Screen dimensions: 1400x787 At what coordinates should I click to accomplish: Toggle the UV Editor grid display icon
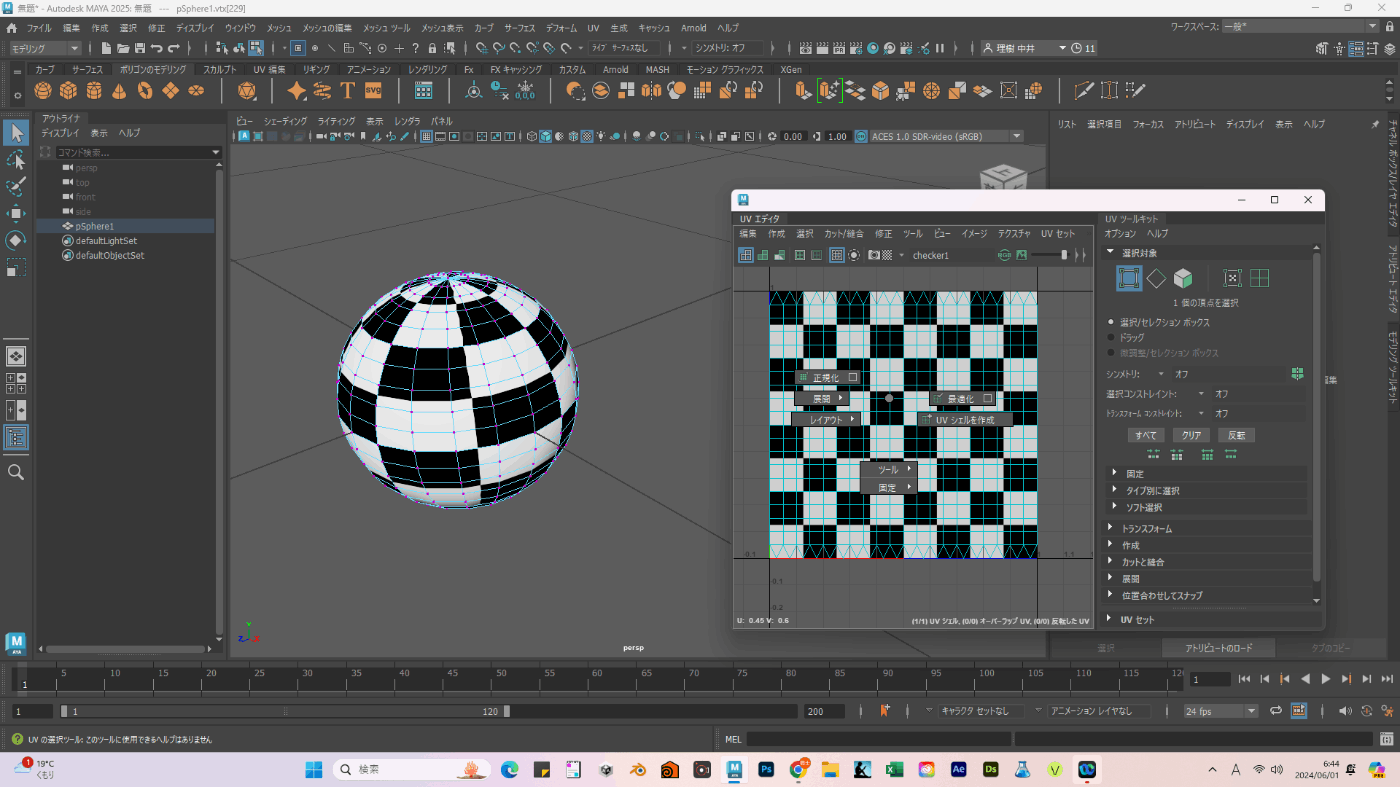click(x=838, y=255)
